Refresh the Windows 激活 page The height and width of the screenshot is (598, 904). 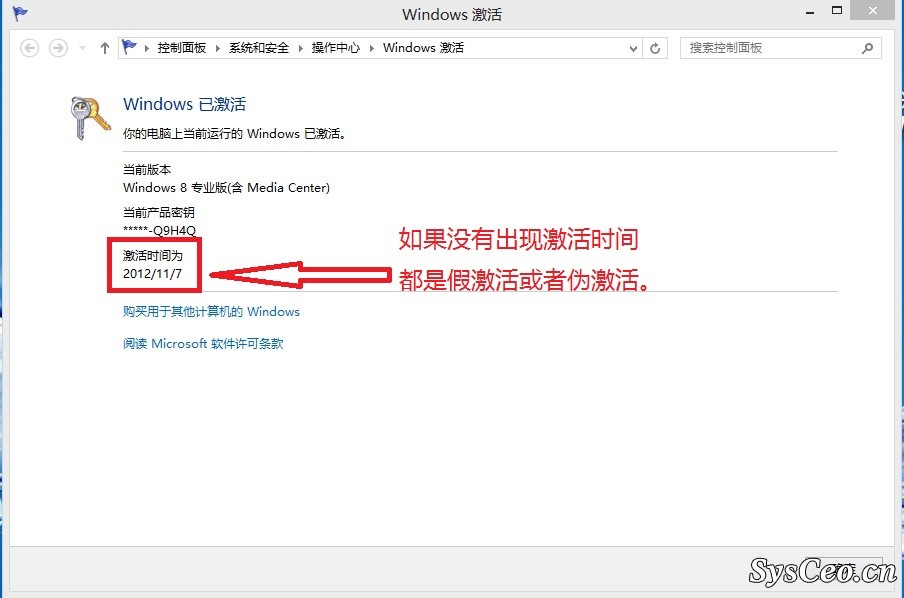coord(655,48)
